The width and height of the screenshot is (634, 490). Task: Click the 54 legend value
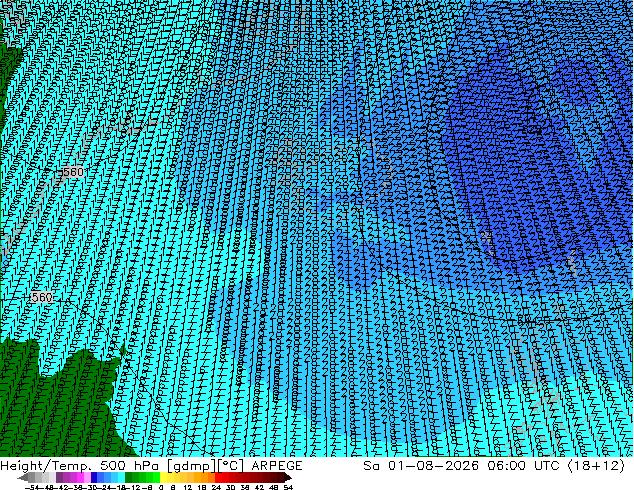click(287, 488)
